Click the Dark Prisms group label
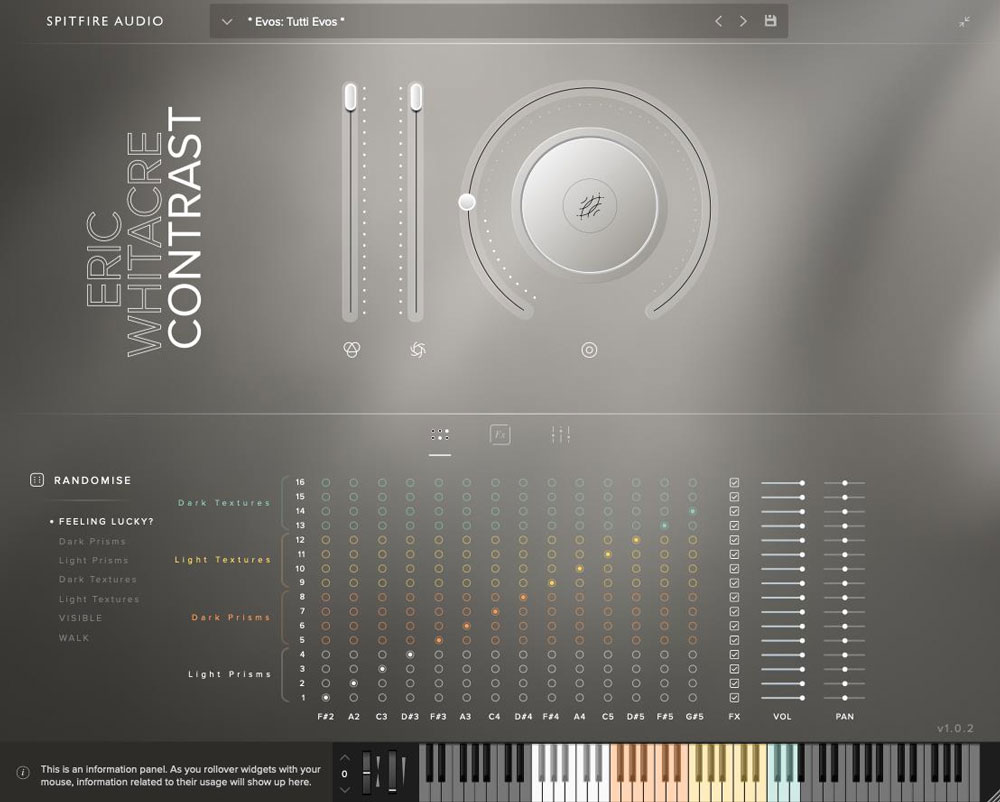Viewport: 1000px width, 802px height. point(231,617)
